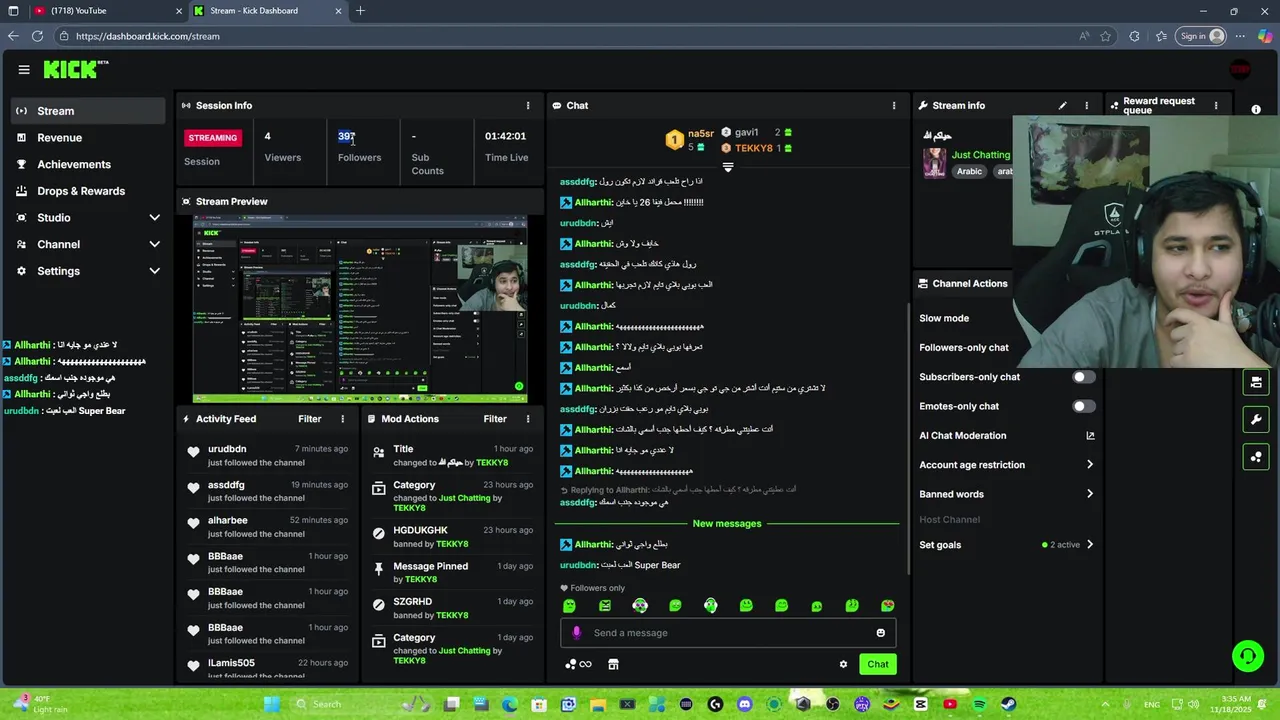Click the Chat send button
The height and width of the screenshot is (720, 1280).
pos(878,664)
